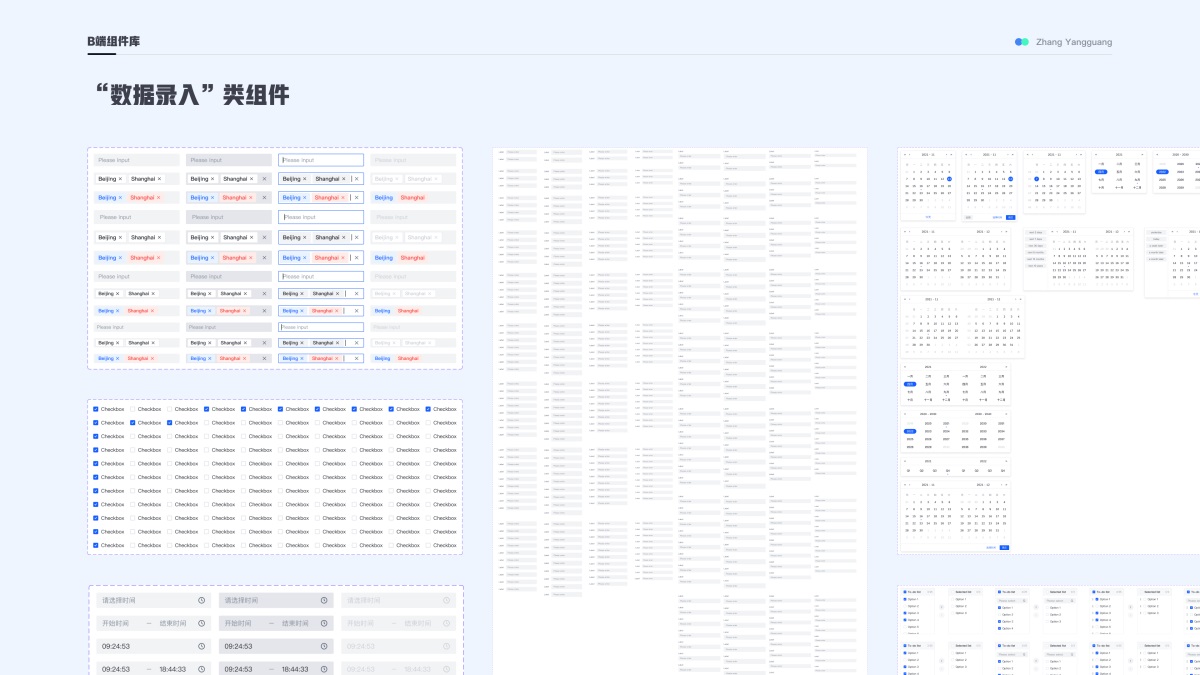Open the darker-shaded 请选择时间 time picker
Viewport: 1200px width, 675px height.
click(x=276, y=600)
